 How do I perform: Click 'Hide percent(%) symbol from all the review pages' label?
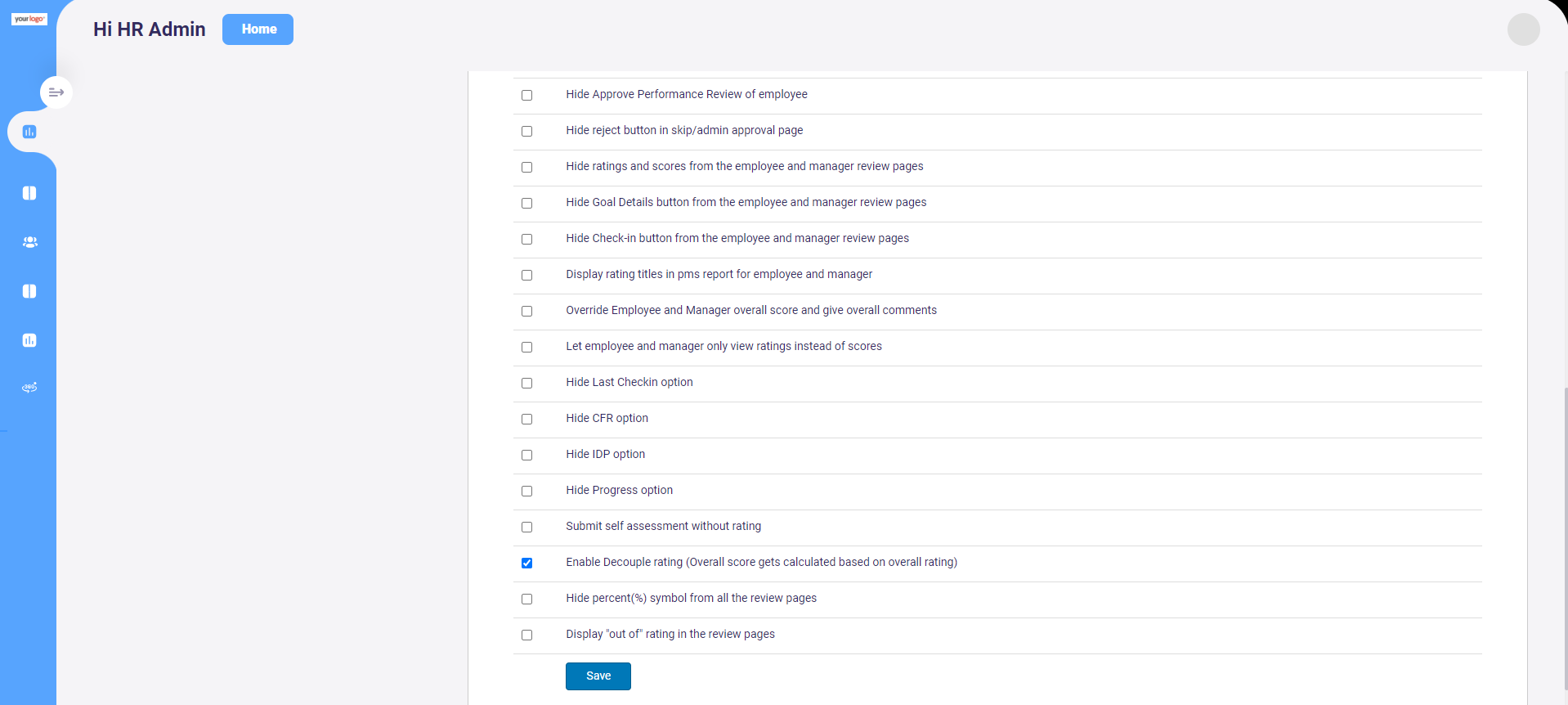(x=692, y=599)
